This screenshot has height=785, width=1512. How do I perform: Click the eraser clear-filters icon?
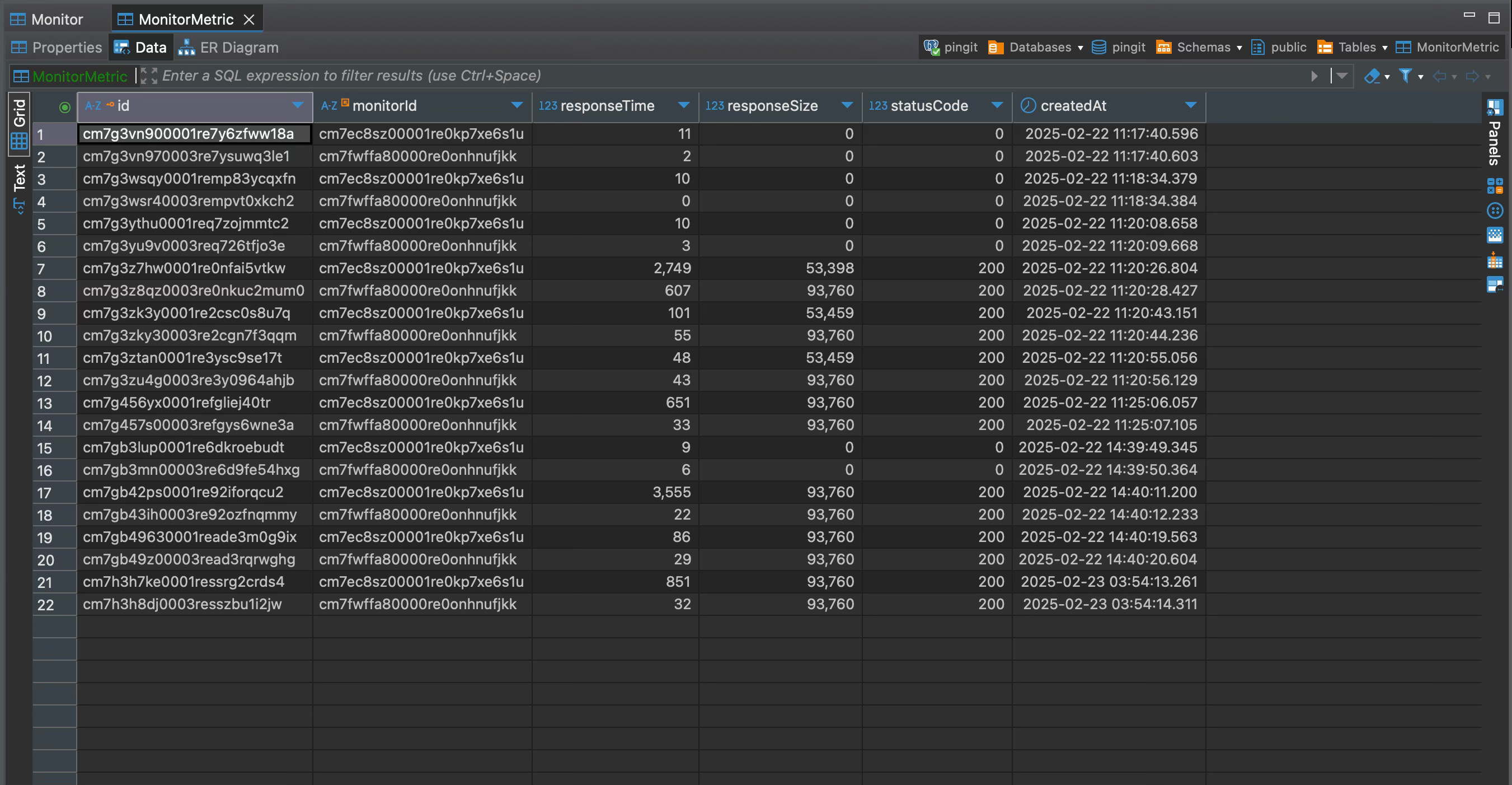pyautogui.click(x=1372, y=76)
